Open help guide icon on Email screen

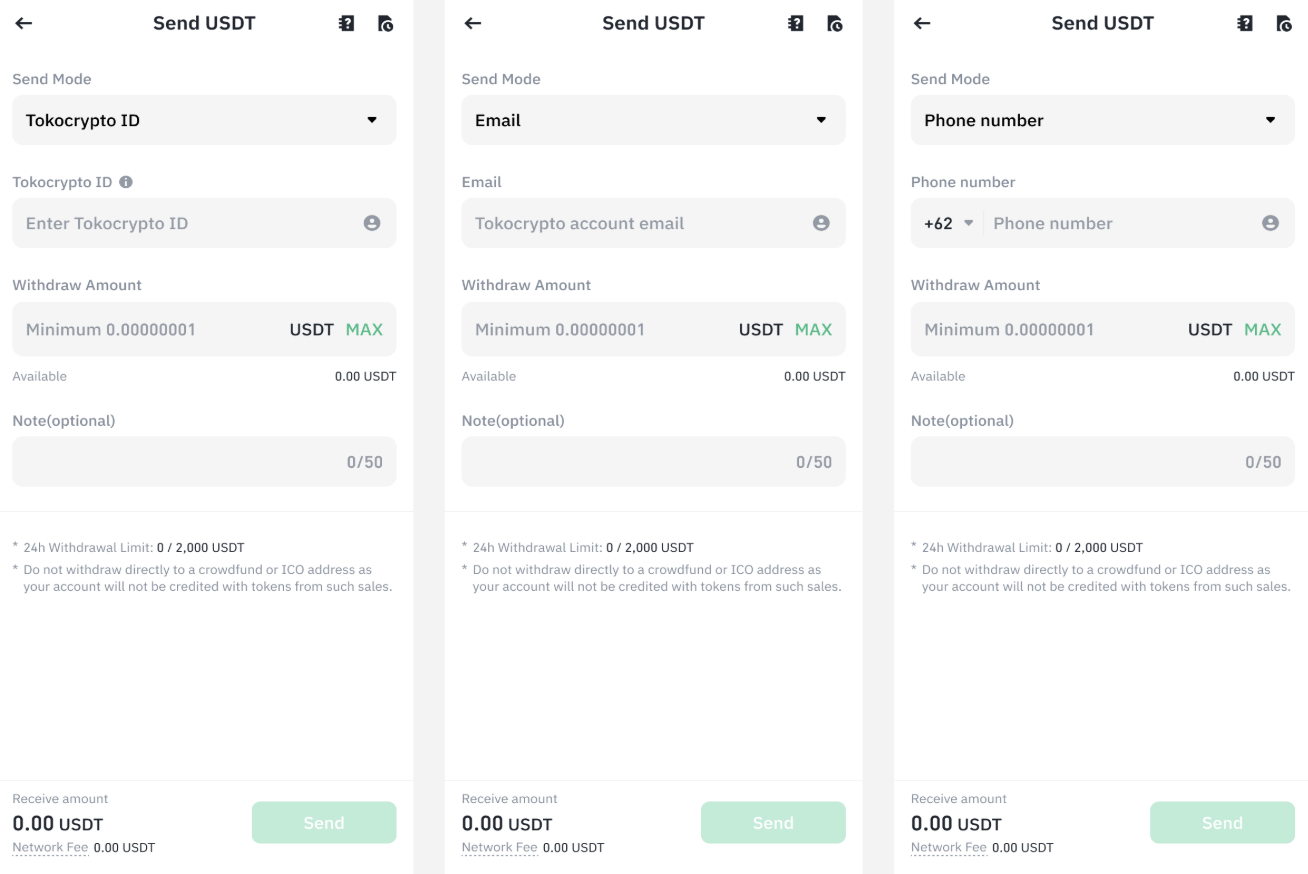tap(796, 23)
